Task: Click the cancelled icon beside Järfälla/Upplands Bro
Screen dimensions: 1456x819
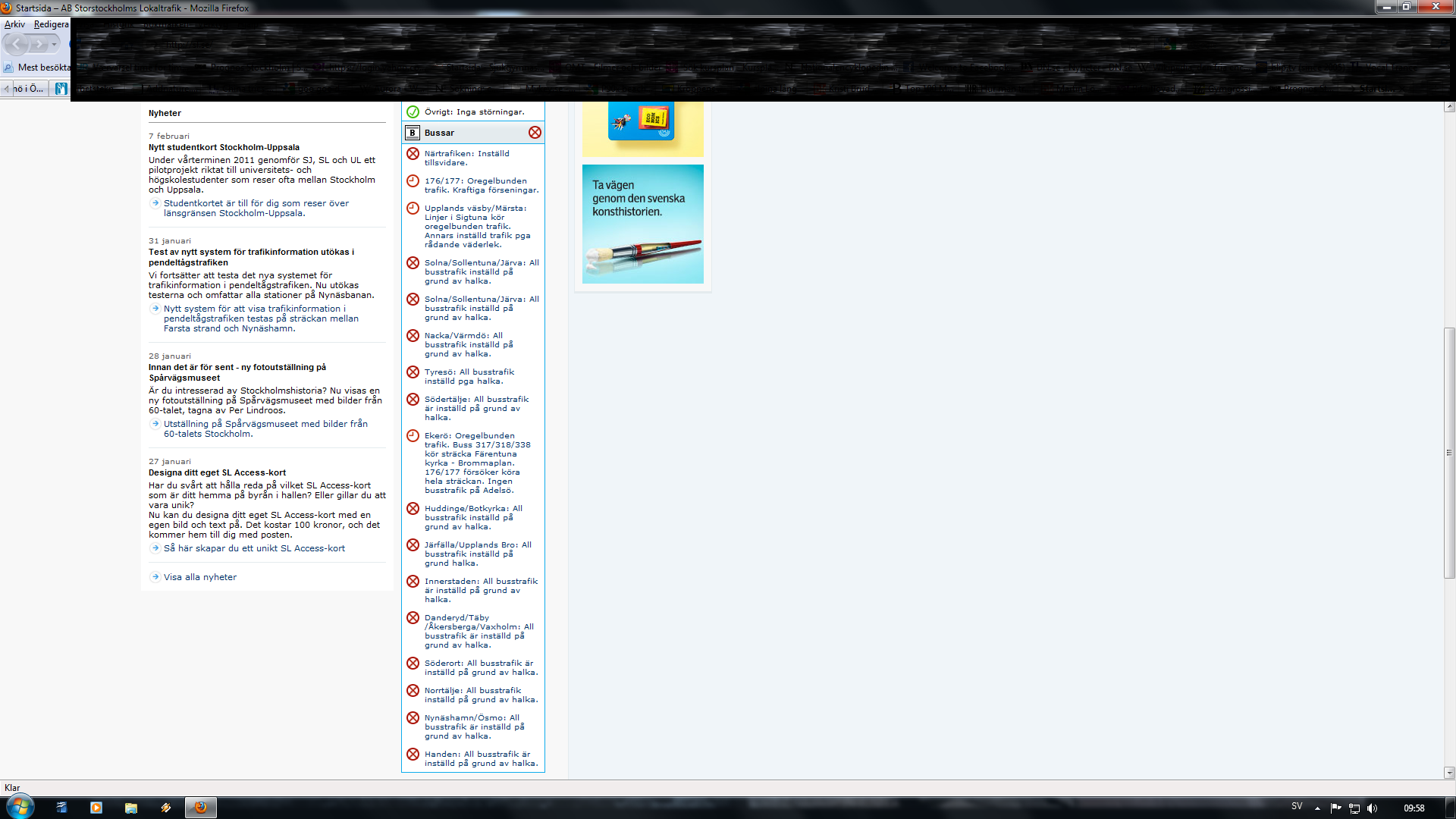Action: point(413,545)
